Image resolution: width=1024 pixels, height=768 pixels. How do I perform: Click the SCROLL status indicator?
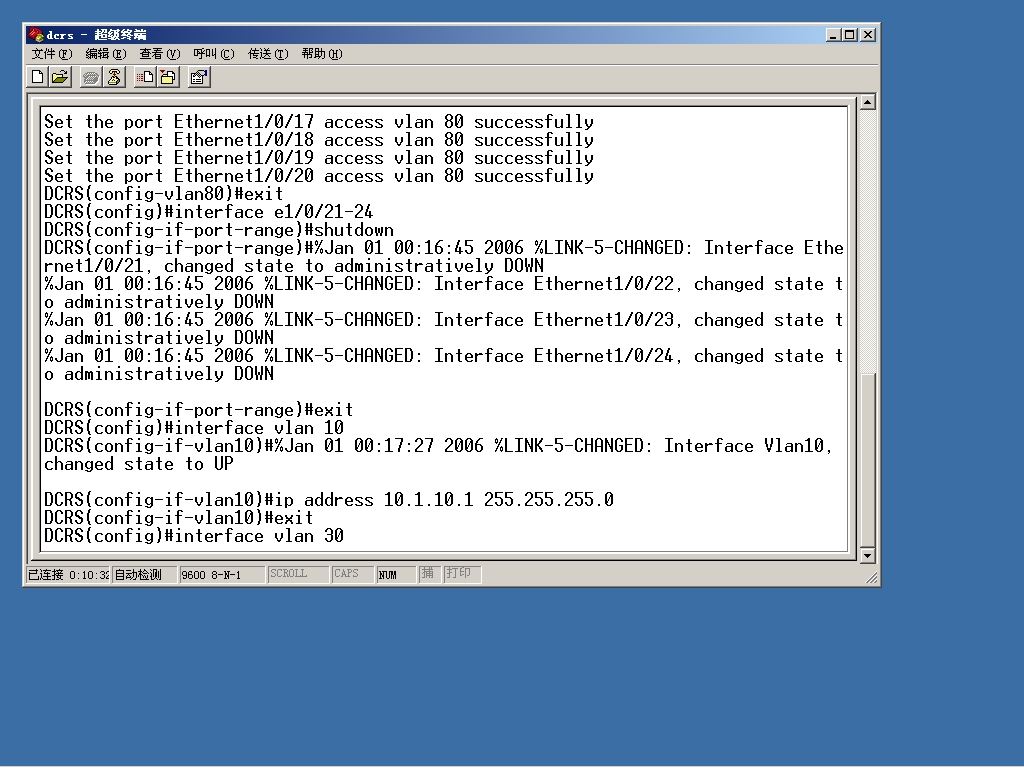coord(298,574)
